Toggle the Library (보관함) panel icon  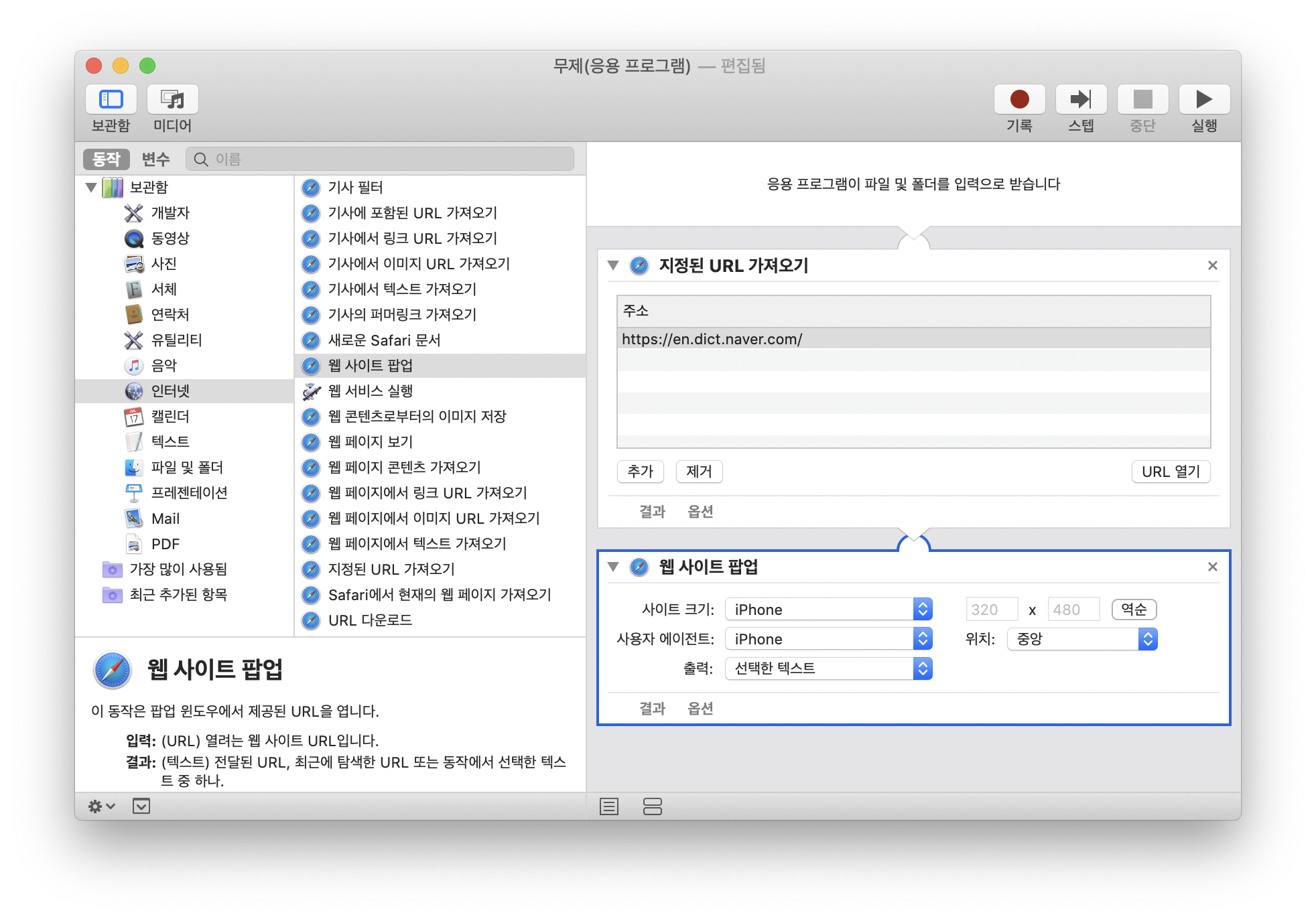tap(111, 100)
